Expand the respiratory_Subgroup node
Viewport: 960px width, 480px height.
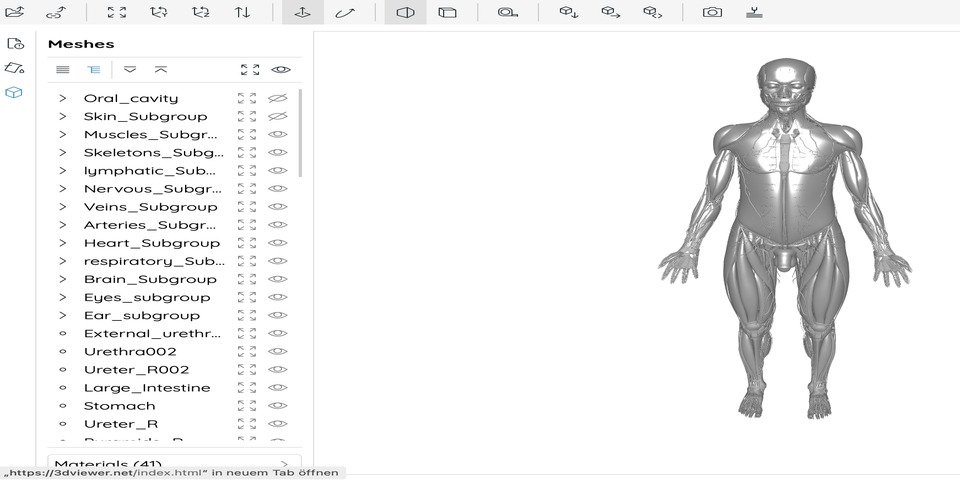coord(62,261)
